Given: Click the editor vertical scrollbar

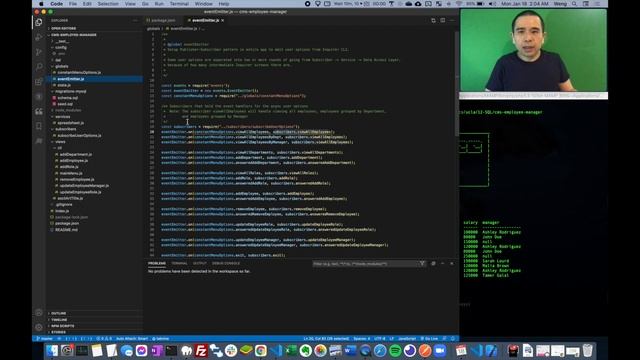Looking at the screenshot, I should click(456, 84).
